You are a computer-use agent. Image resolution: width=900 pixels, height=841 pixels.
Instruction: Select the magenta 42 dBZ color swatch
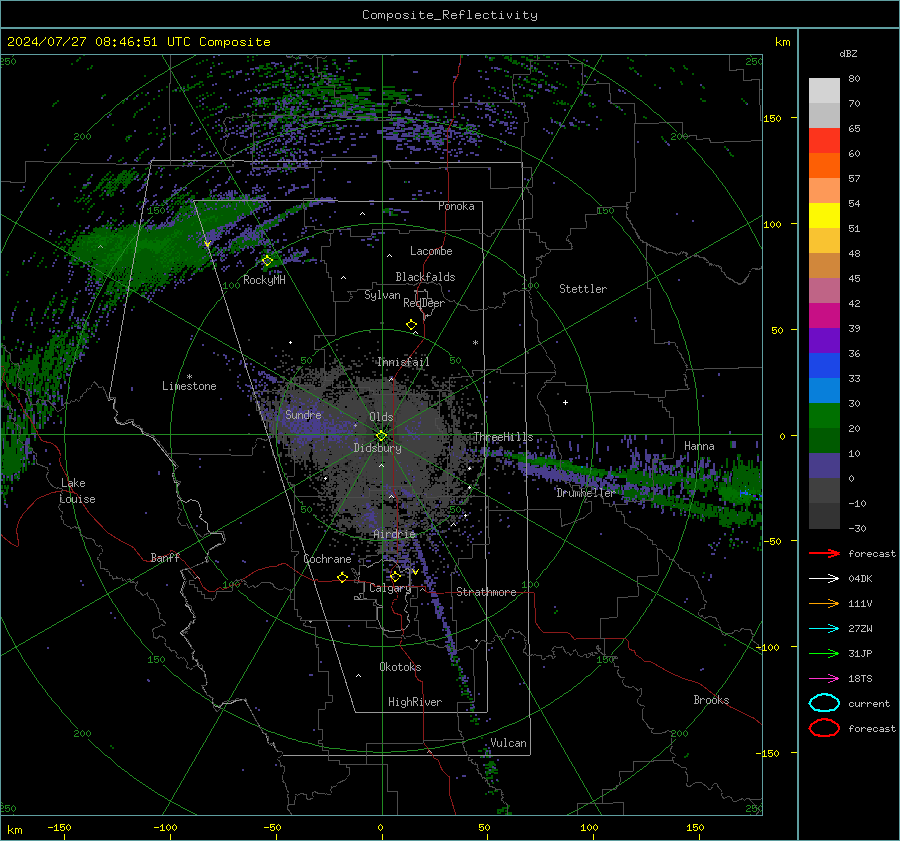point(824,315)
